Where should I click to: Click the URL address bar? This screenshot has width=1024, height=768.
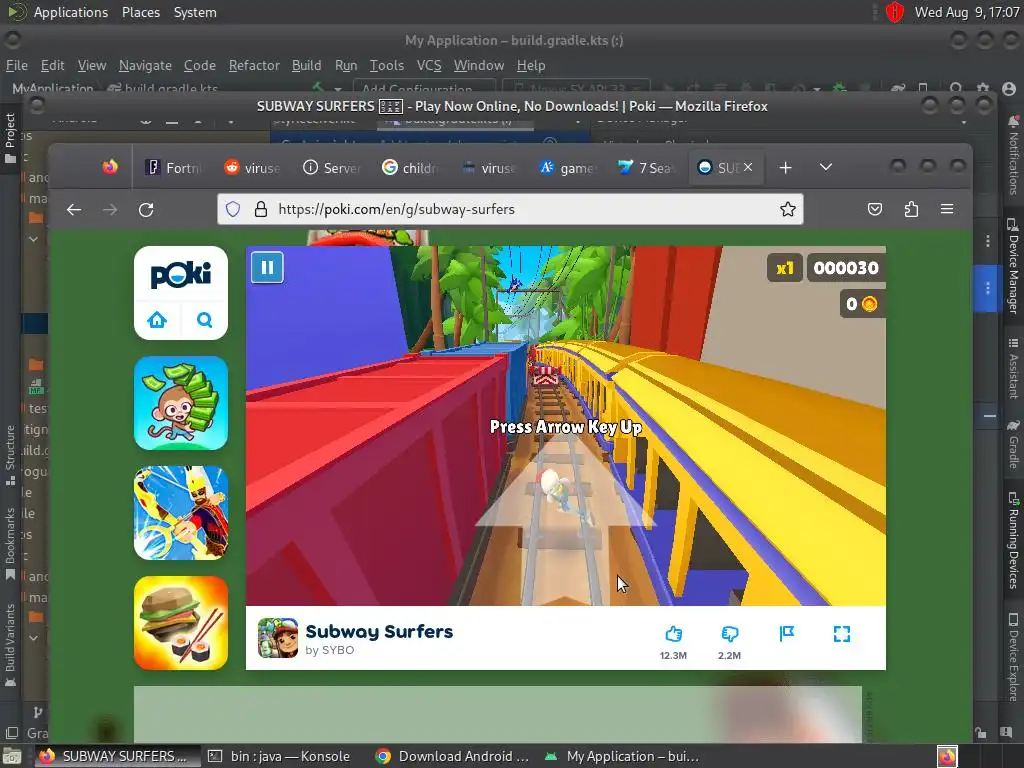pos(509,209)
